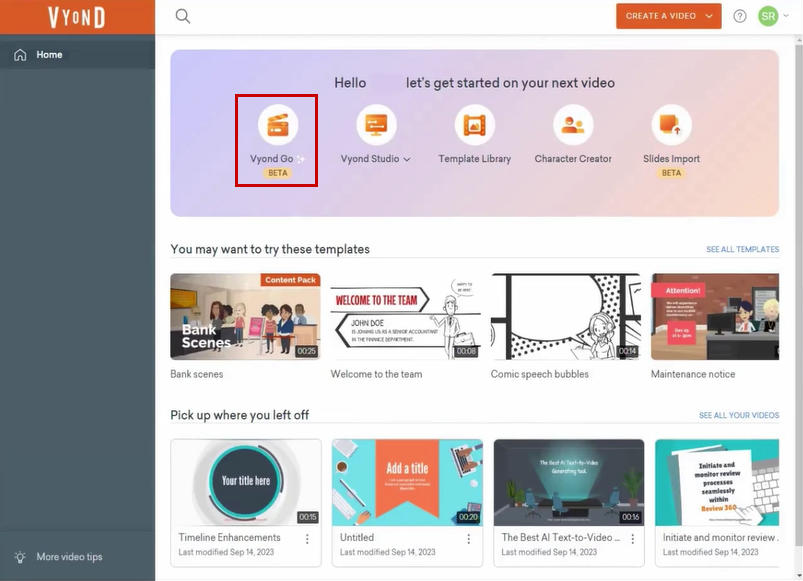Open the Bank scenes template thumbnail
This screenshot has height=581, width=803.
tap(245, 317)
